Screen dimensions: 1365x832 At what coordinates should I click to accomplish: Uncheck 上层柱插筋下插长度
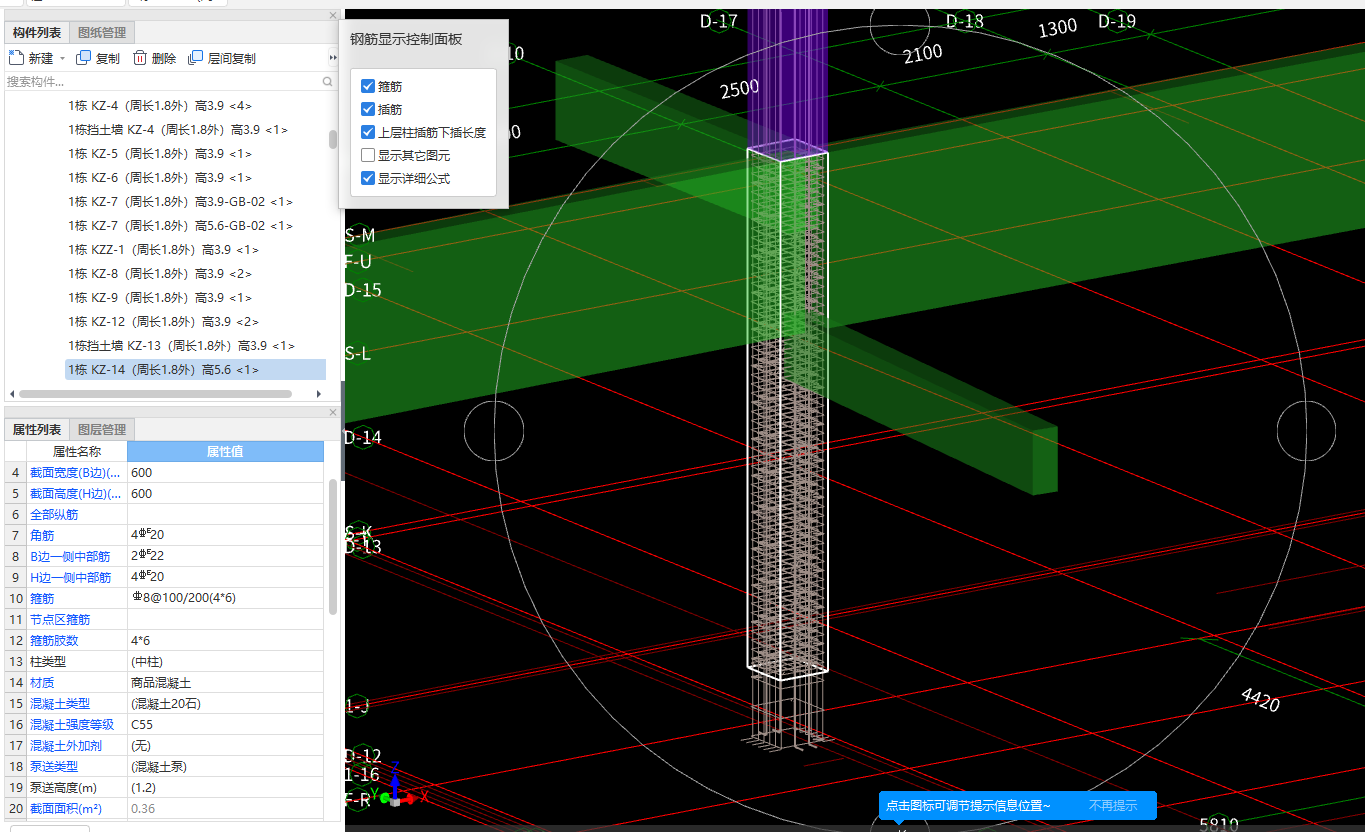(x=368, y=132)
